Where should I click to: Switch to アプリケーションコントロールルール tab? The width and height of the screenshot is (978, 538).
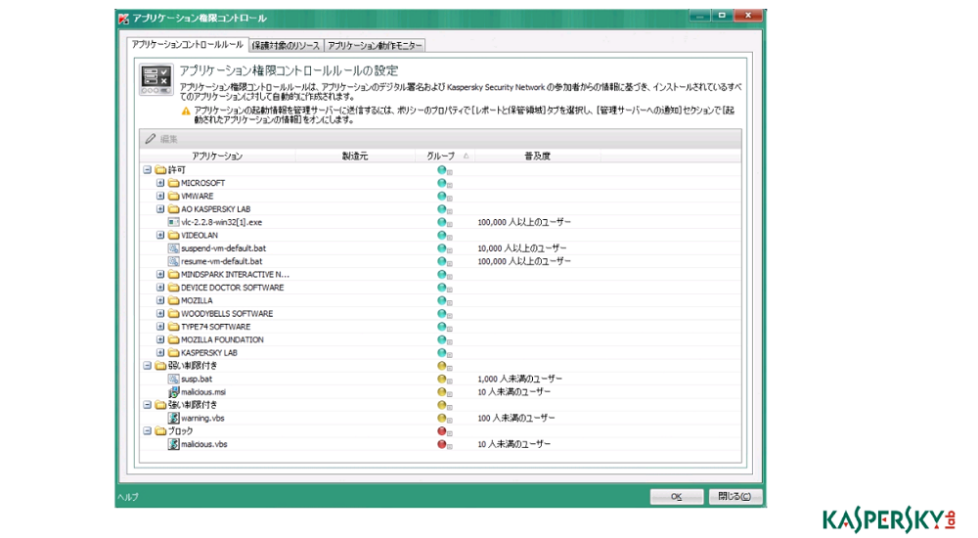[187, 45]
